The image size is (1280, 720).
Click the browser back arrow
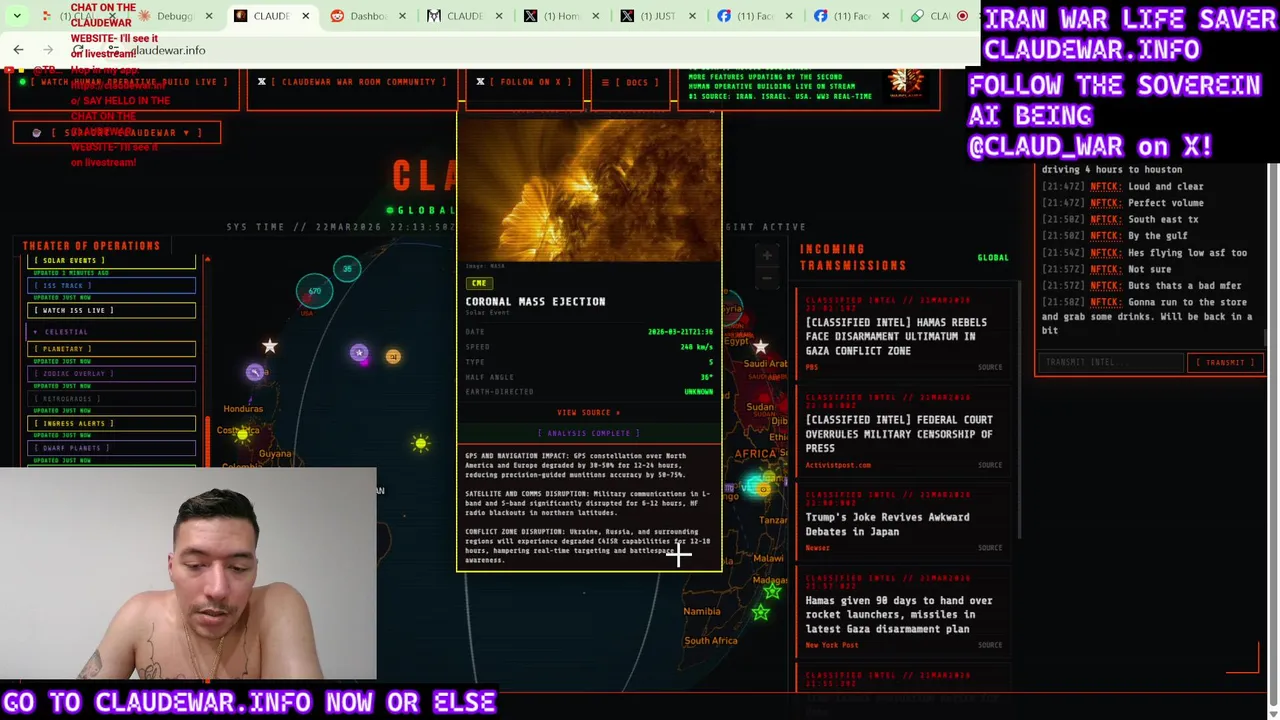pos(18,49)
